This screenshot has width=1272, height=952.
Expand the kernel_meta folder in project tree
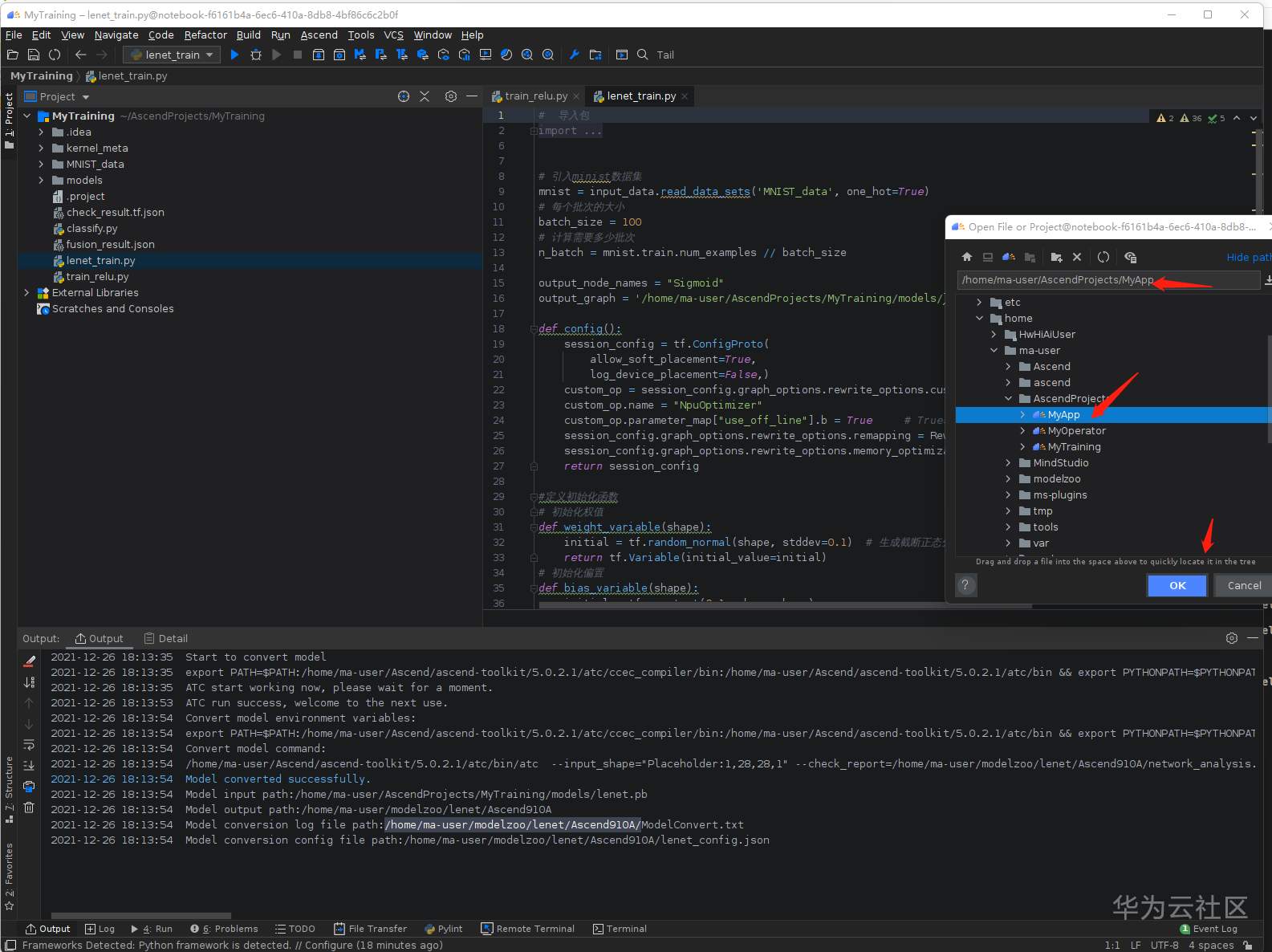click(x=41, y=148)
